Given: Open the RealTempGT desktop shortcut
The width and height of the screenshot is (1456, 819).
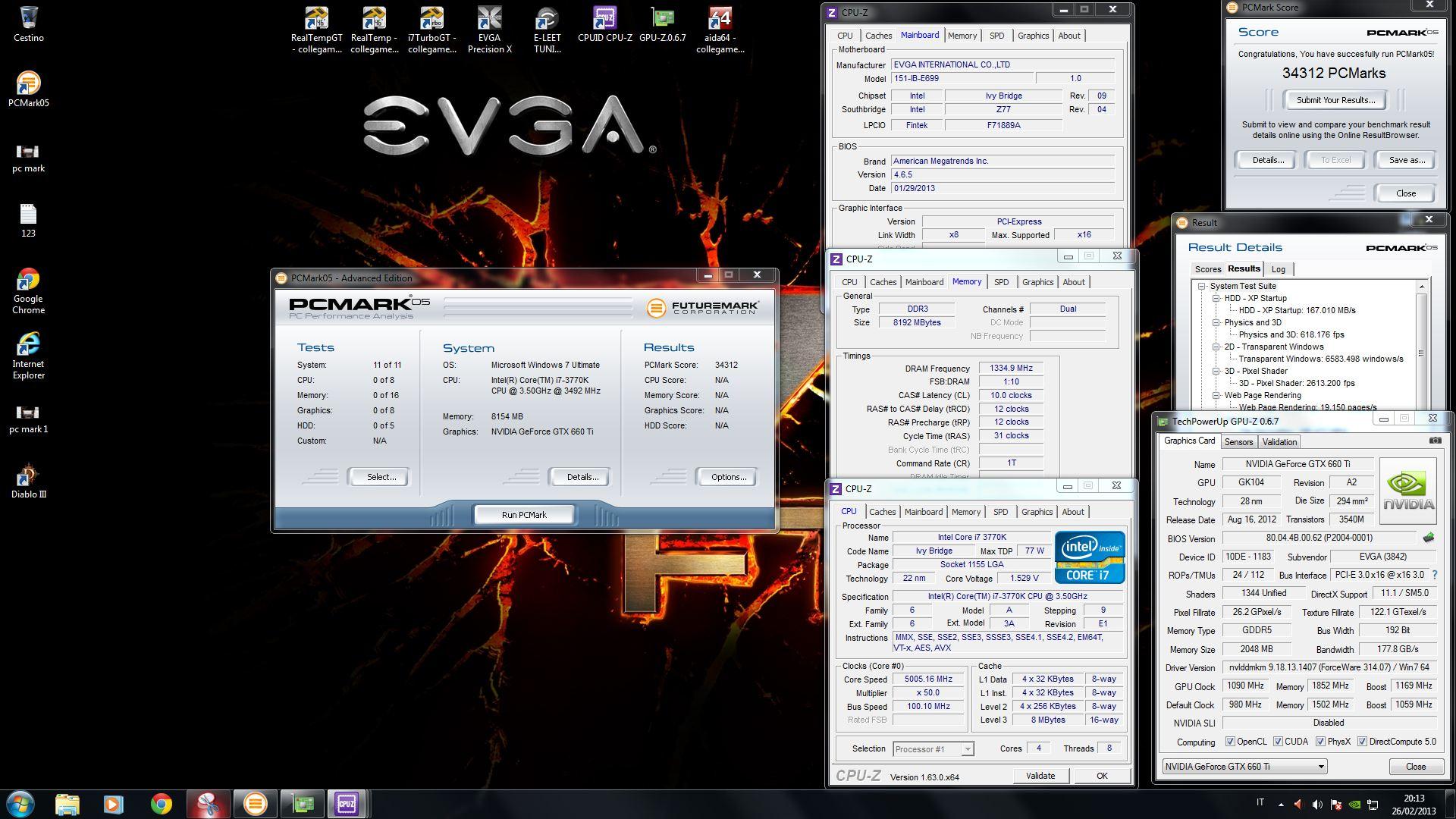Looking at the screenshot, I should tap(317, 30).
